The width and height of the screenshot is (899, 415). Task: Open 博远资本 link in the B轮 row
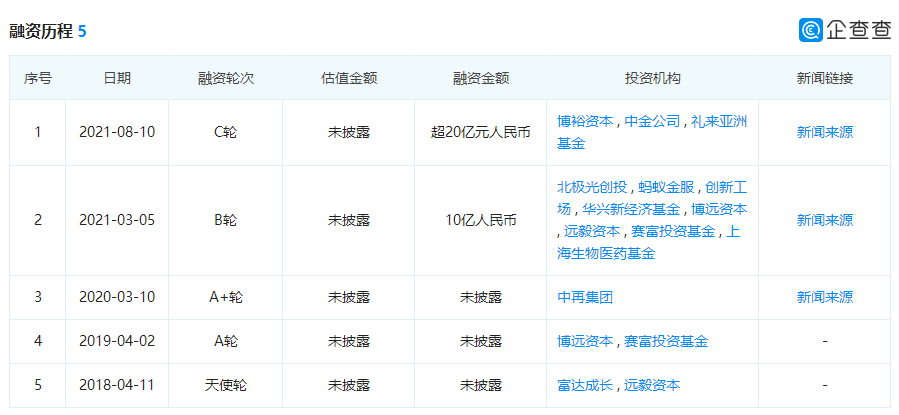click(x=719, y=209)
